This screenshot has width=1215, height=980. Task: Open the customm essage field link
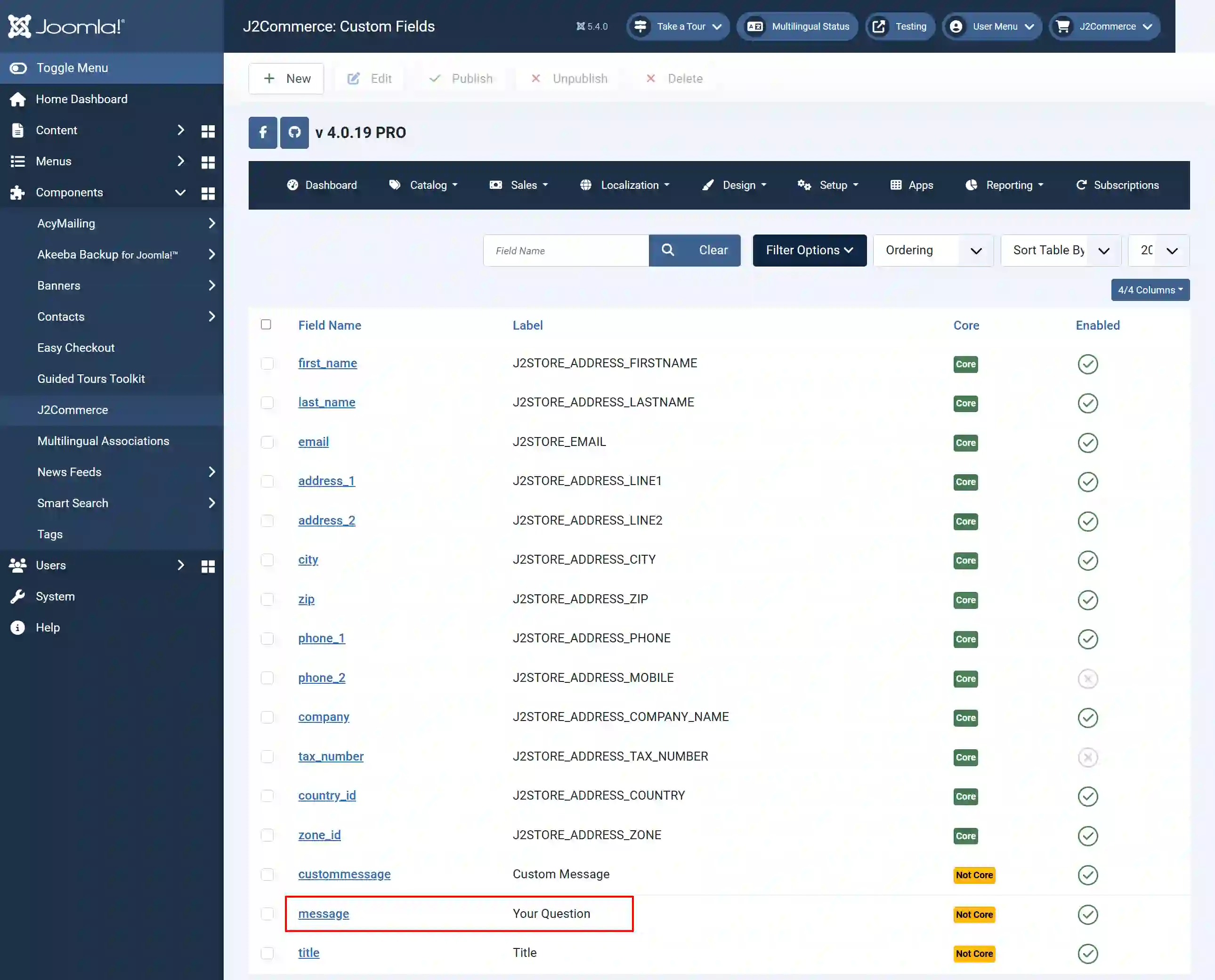point(344,874)
